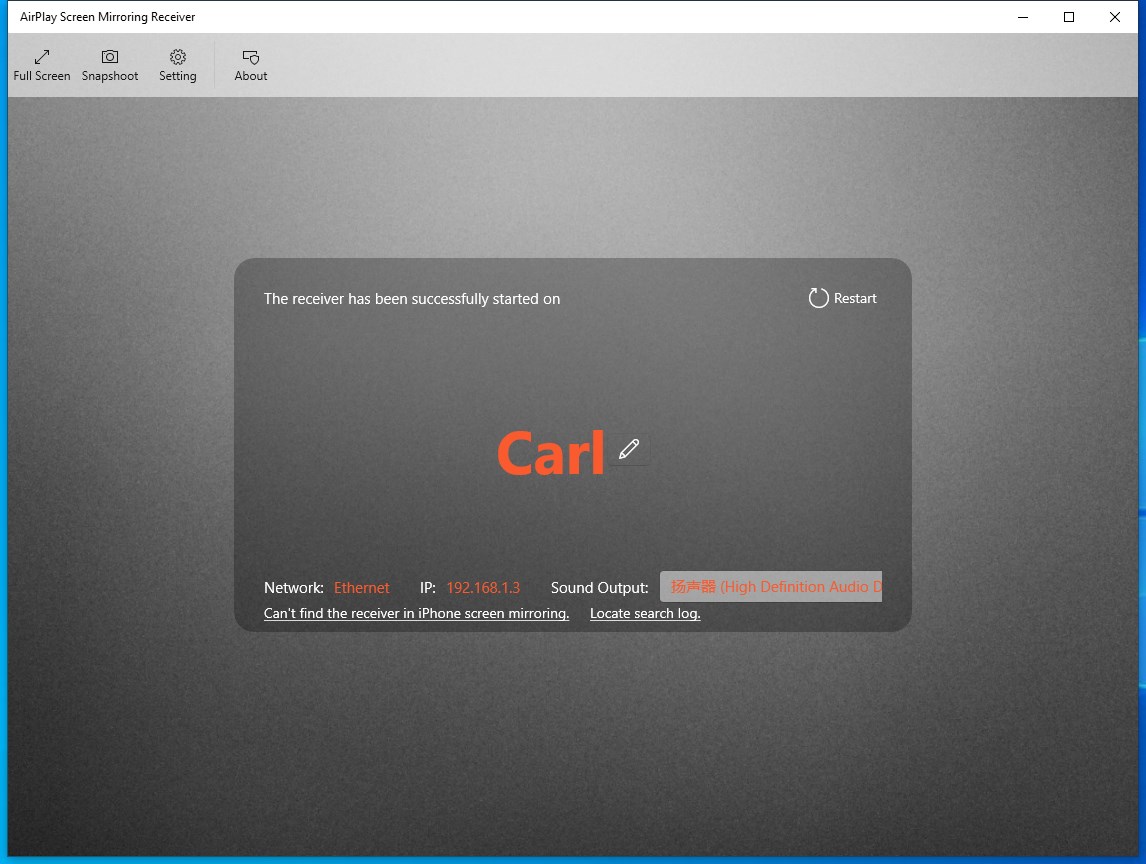Screen dimensions: 1146x864
Task: Close the AirPlay Screen Mirroring Receiver
Action: (1115, 17)
